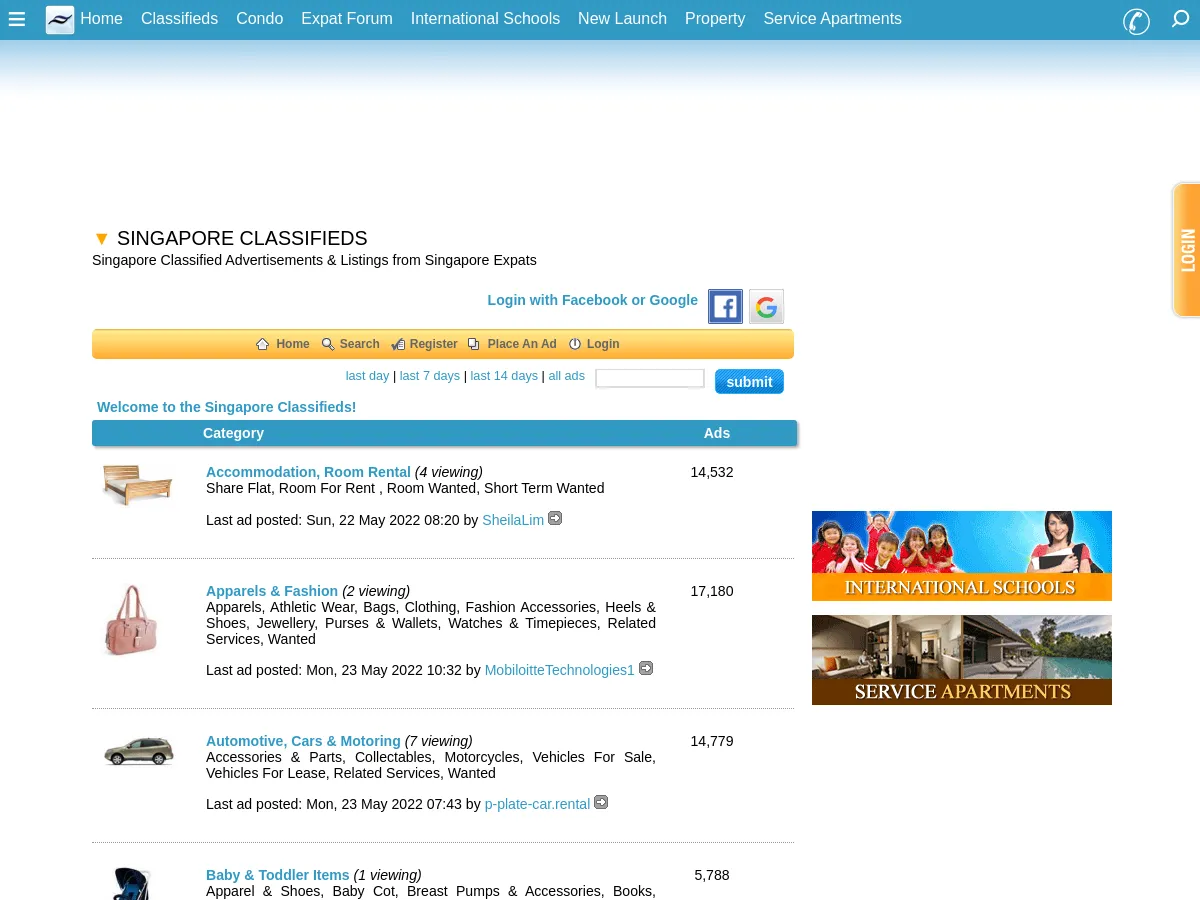The width and height of the screenshot is (1200, 900).
Task: Open the International Schools menu item
Action: (485, 18)
